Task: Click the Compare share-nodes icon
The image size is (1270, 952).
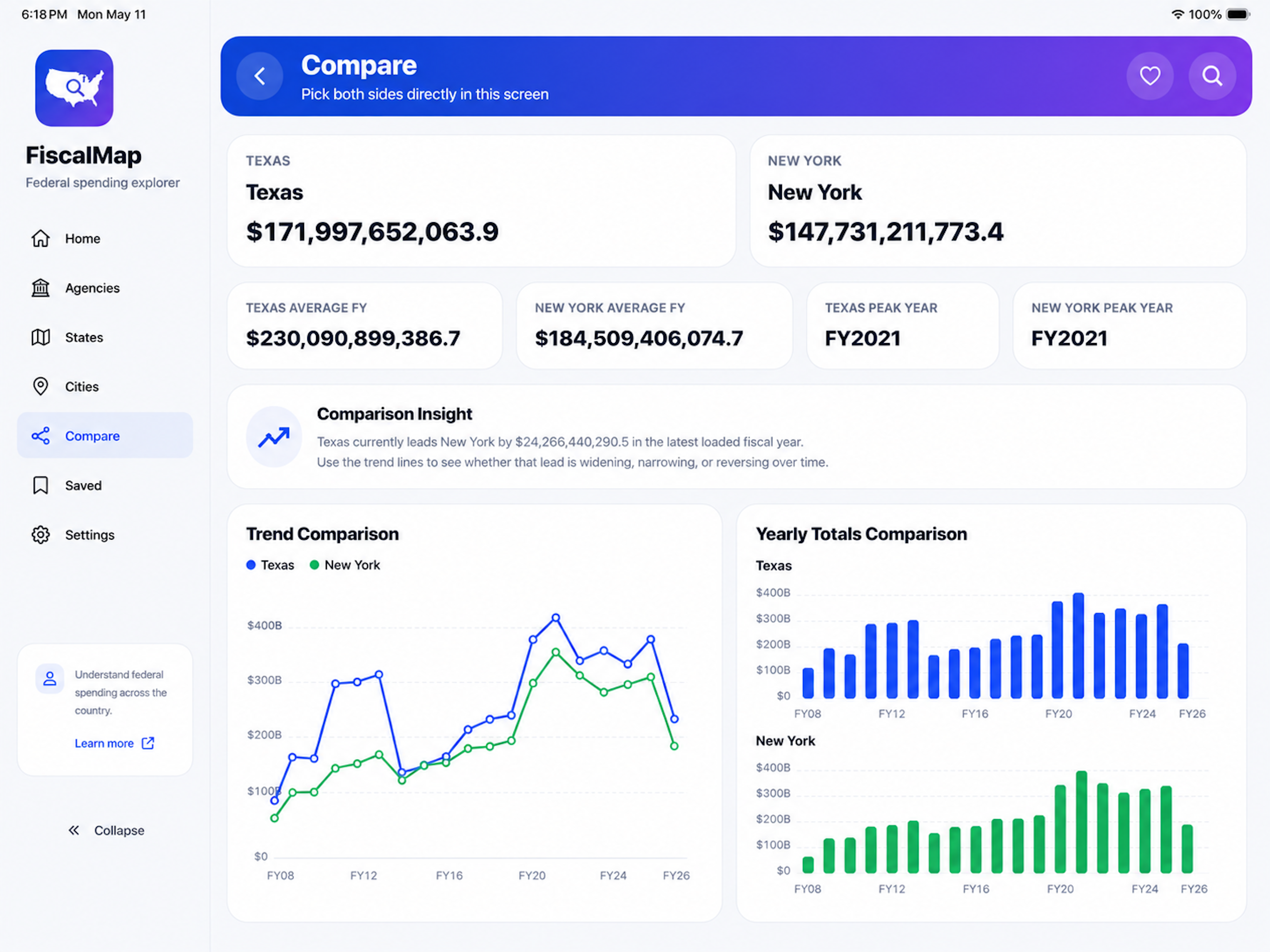Action: (x=40, y=436)
